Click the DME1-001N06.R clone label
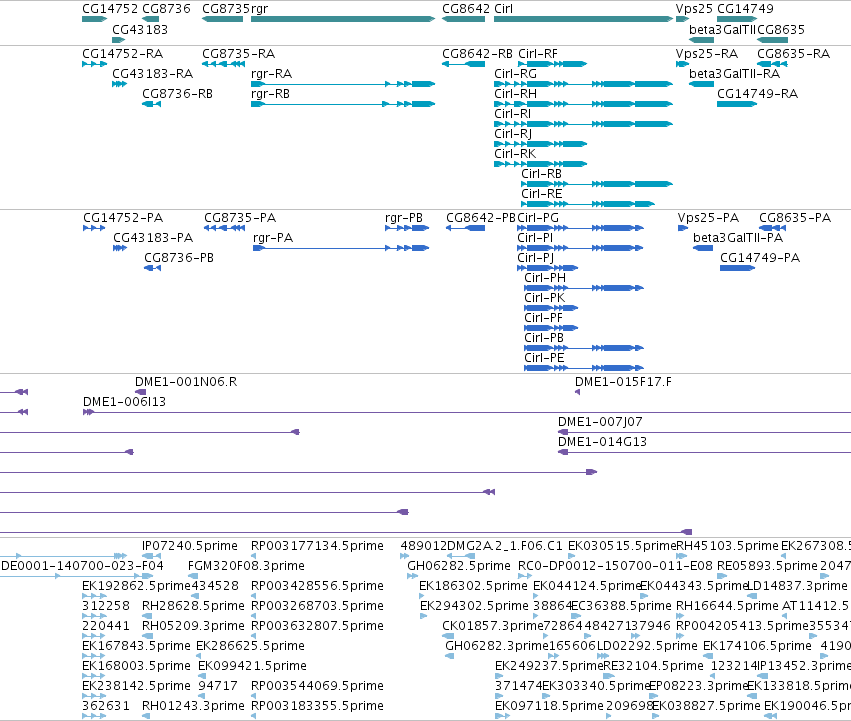Viewport: 851px width, 721px height. [186, 382]
